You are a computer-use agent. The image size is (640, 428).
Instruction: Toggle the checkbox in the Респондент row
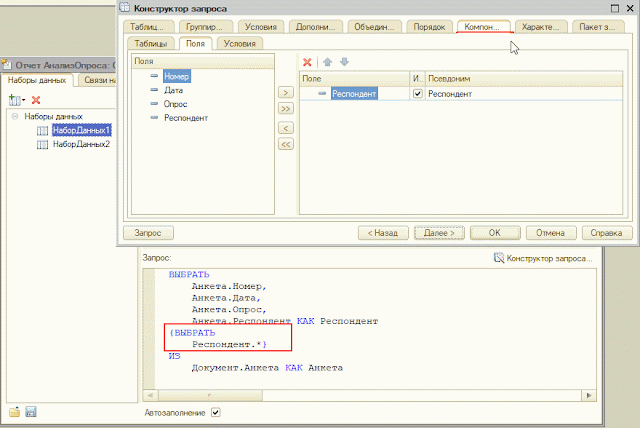pyautogui.click(x=417, y=93)
